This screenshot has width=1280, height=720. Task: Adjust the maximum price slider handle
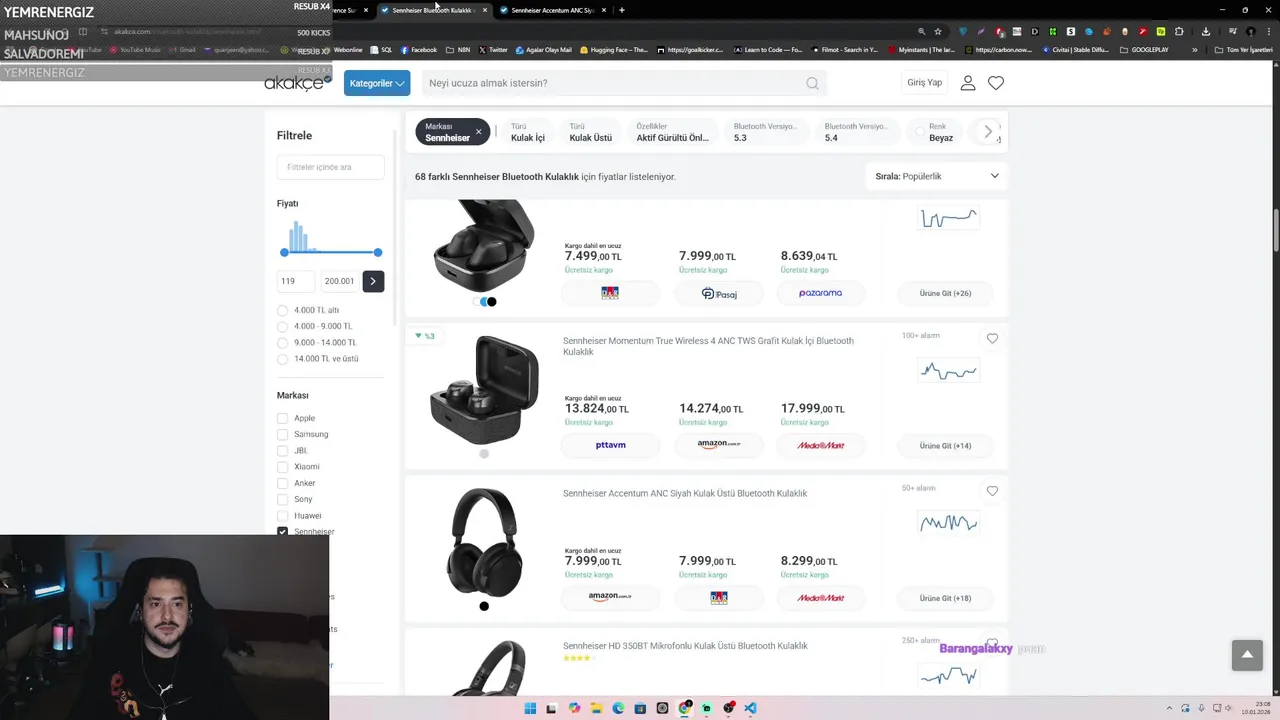[x=378, y=252]
